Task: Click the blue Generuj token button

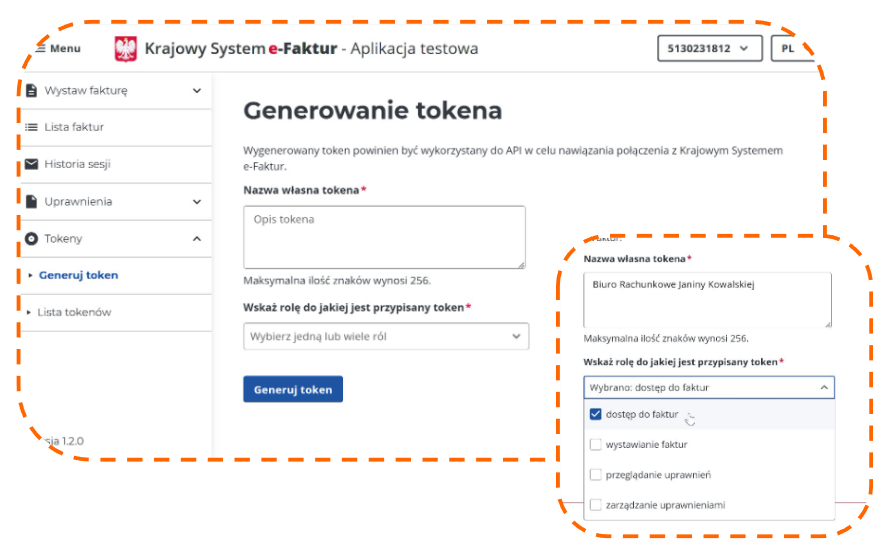Action: click(x=293, y=389)
